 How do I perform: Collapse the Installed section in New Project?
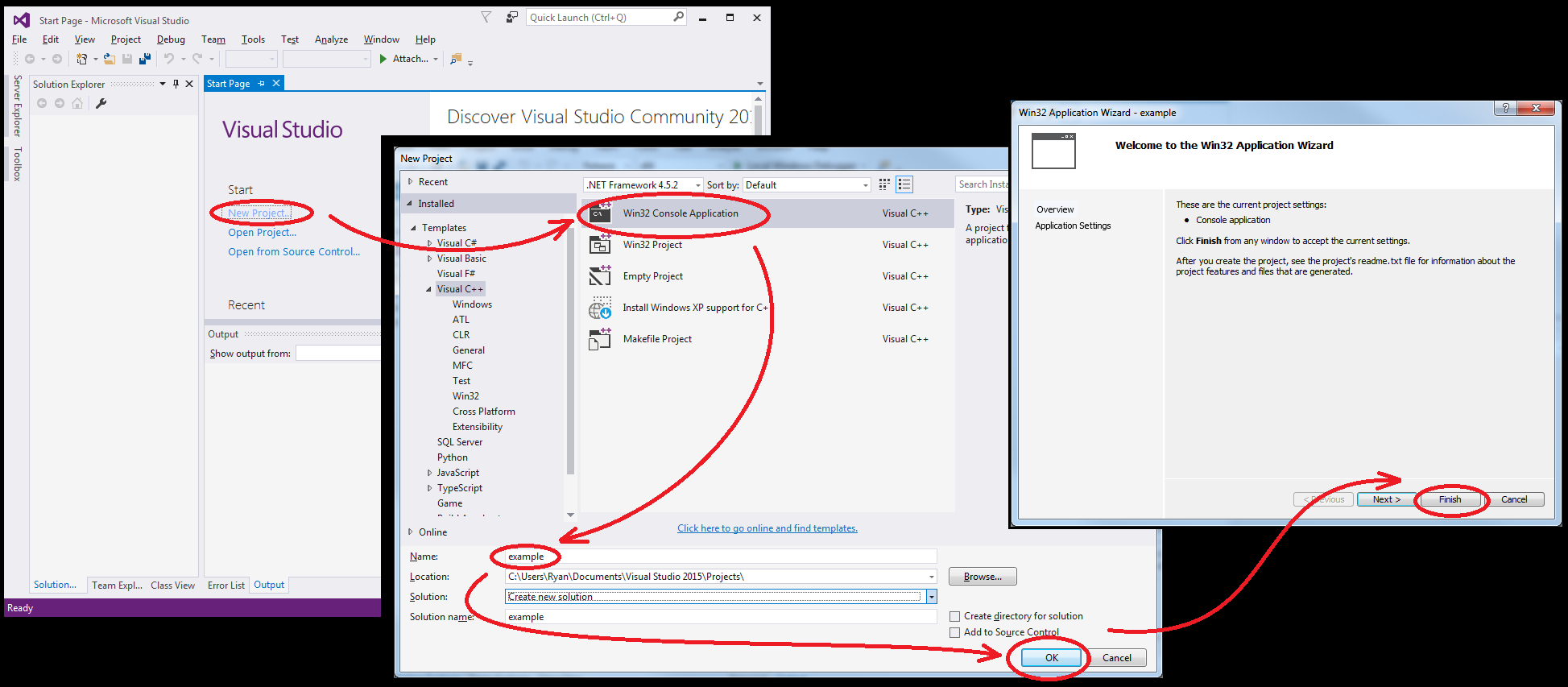[x=410, y=204]
